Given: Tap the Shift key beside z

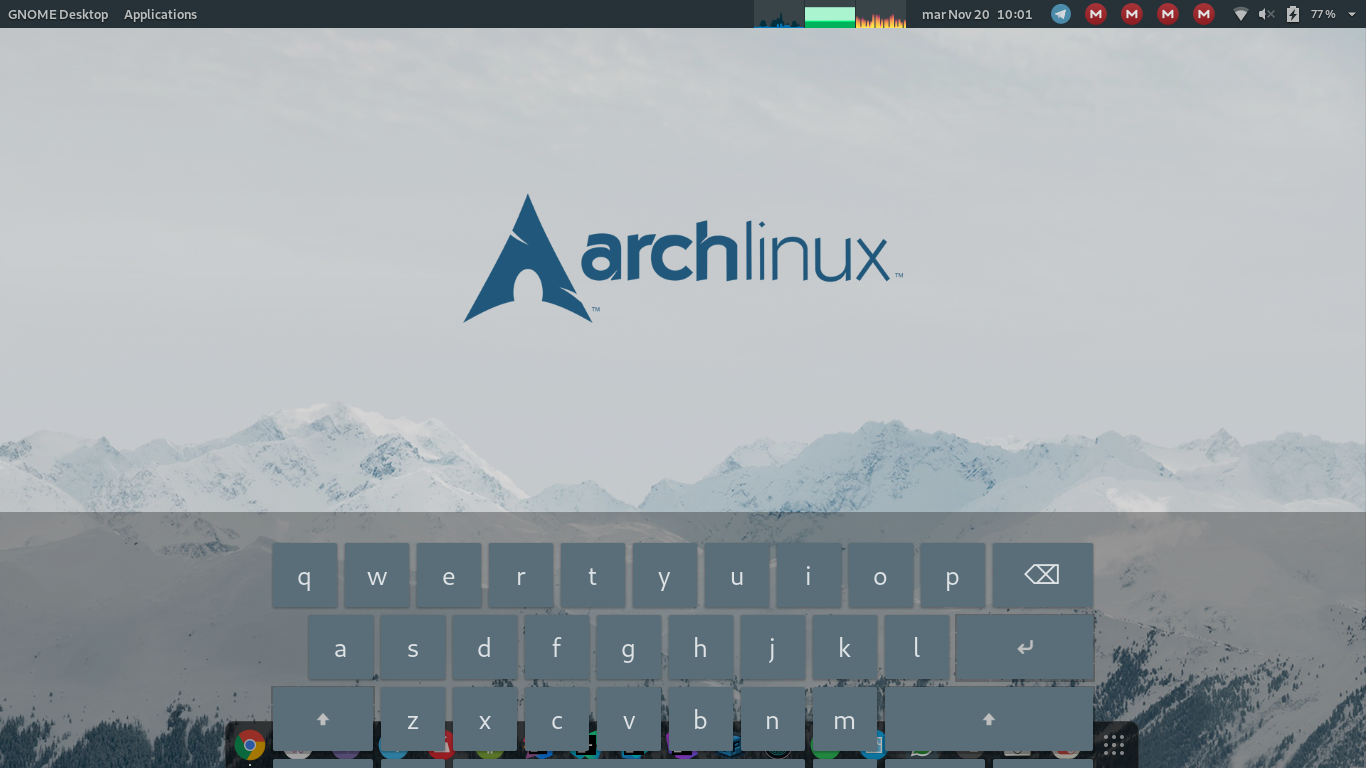Looking at the screenshot, I should click(x=323, y=719).
